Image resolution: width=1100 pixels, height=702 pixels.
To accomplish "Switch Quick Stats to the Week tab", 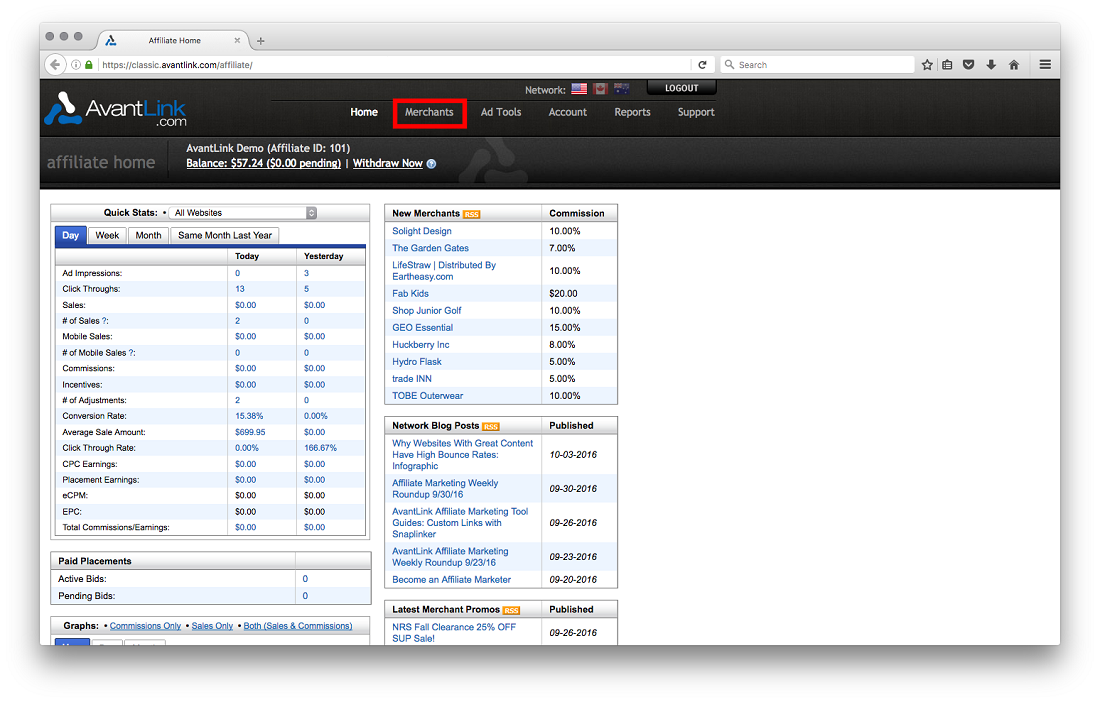I will pos(107,236).
